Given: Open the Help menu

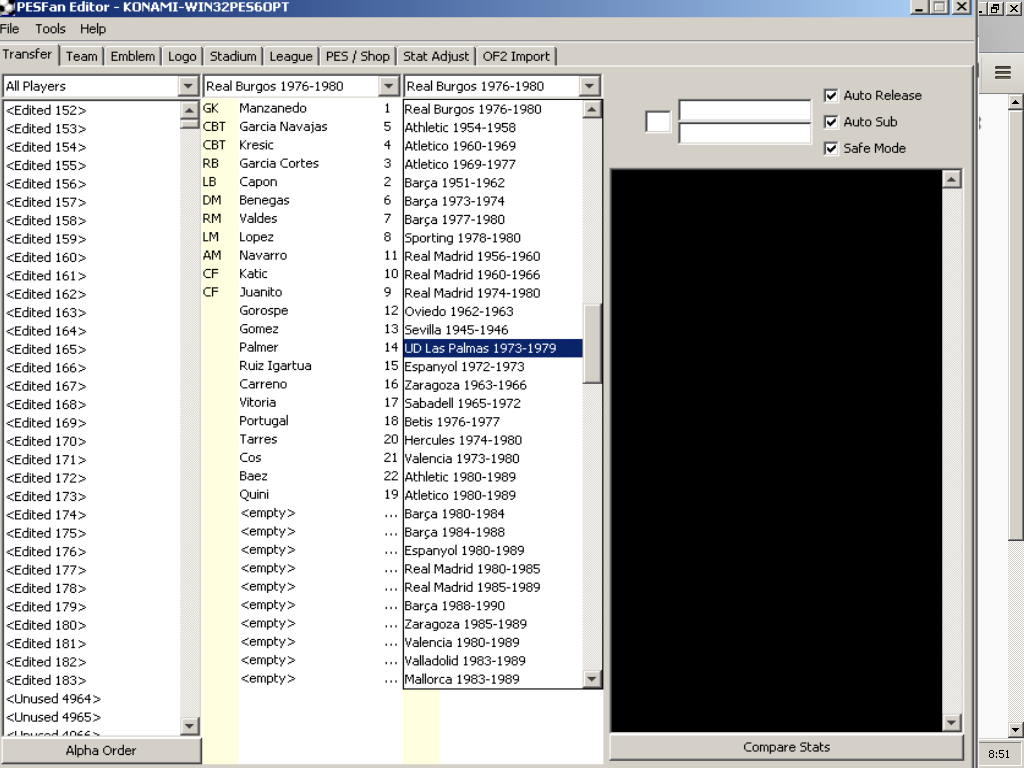Looking at the screenshot, I should [93, 29].
